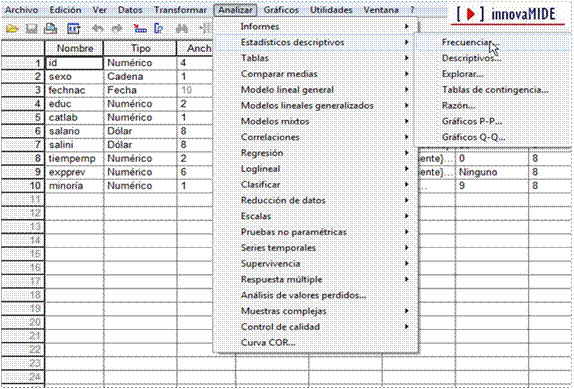574x389 pixels.
Task: Click the Print icon in toolbar
Action: 51,29
